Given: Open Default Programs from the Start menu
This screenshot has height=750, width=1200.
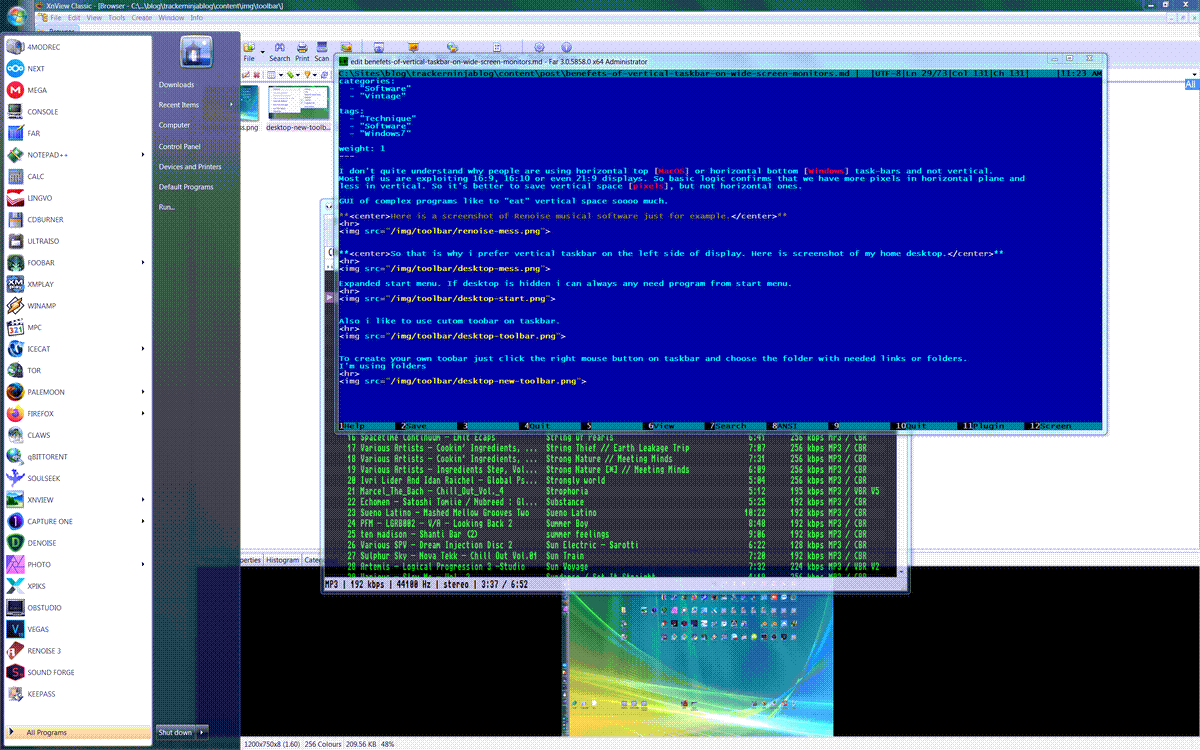Looking at the screenshot, I should (x=186, y=187).
